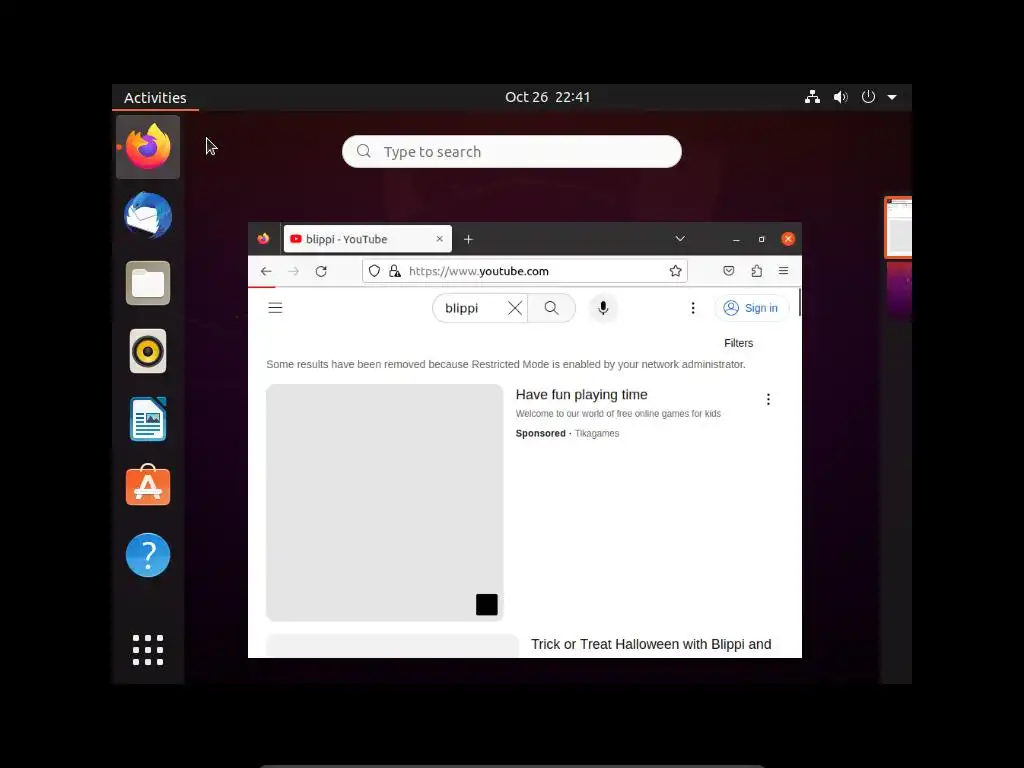Bookmark this page with star icon

tap(675, 271)
